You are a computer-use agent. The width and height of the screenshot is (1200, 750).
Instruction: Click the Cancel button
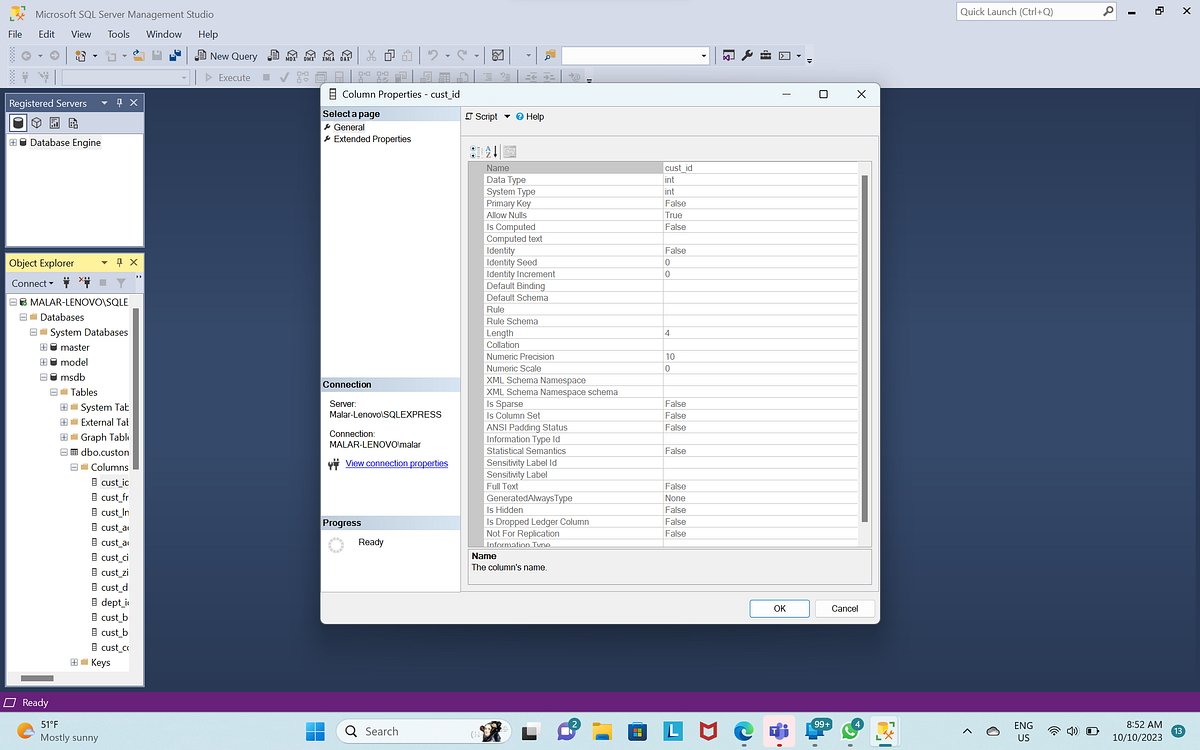(845, 608)
